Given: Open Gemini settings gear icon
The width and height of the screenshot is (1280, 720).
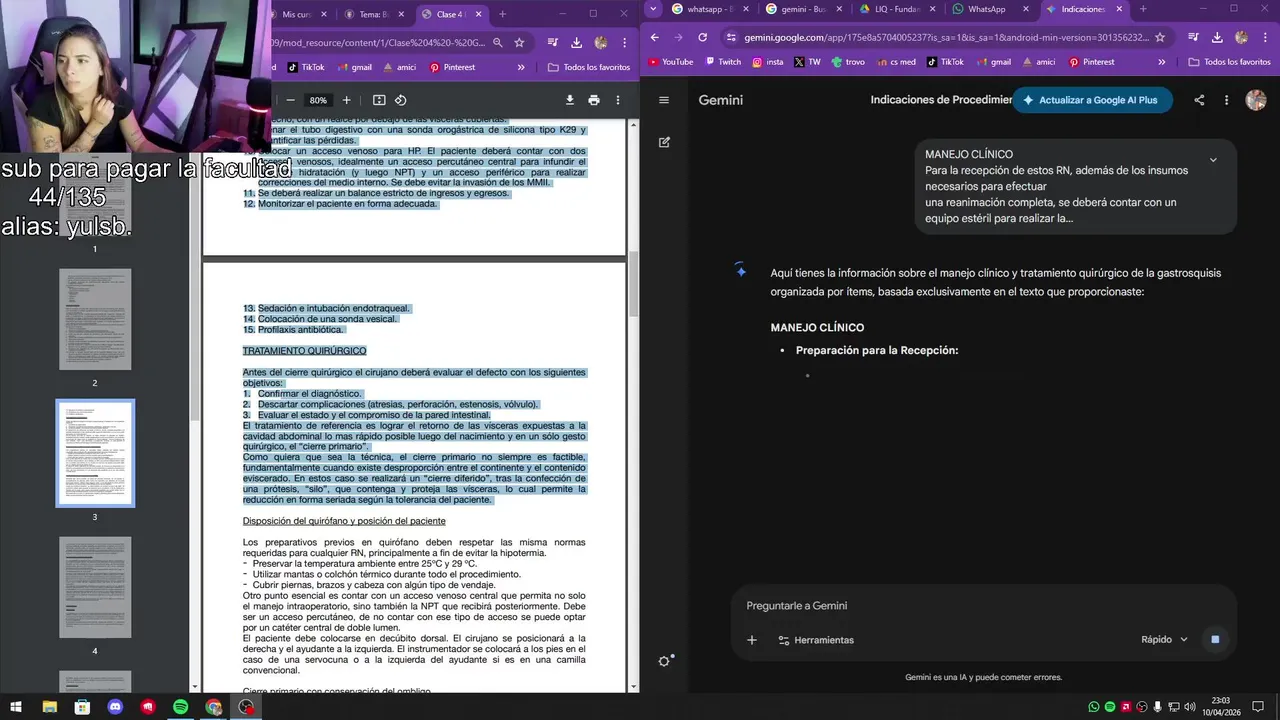Looking at the screenshot, I should point(665,661).
